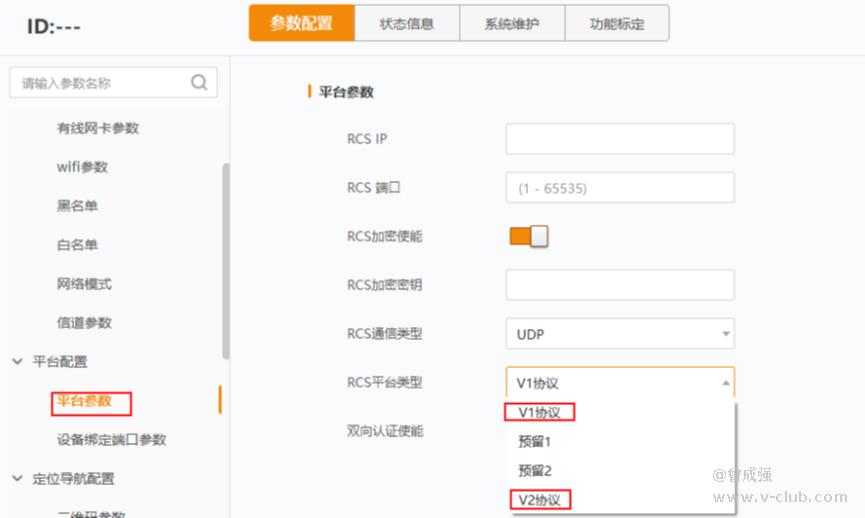Click the 双向认证使能 label
Viewport: 865px width, 518px height.
385,431
